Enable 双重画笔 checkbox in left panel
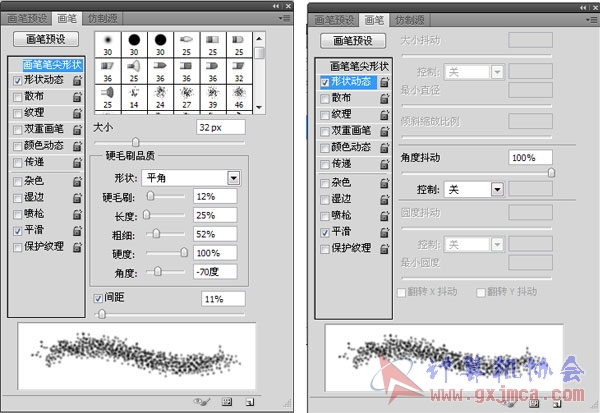 pos(17,130)
